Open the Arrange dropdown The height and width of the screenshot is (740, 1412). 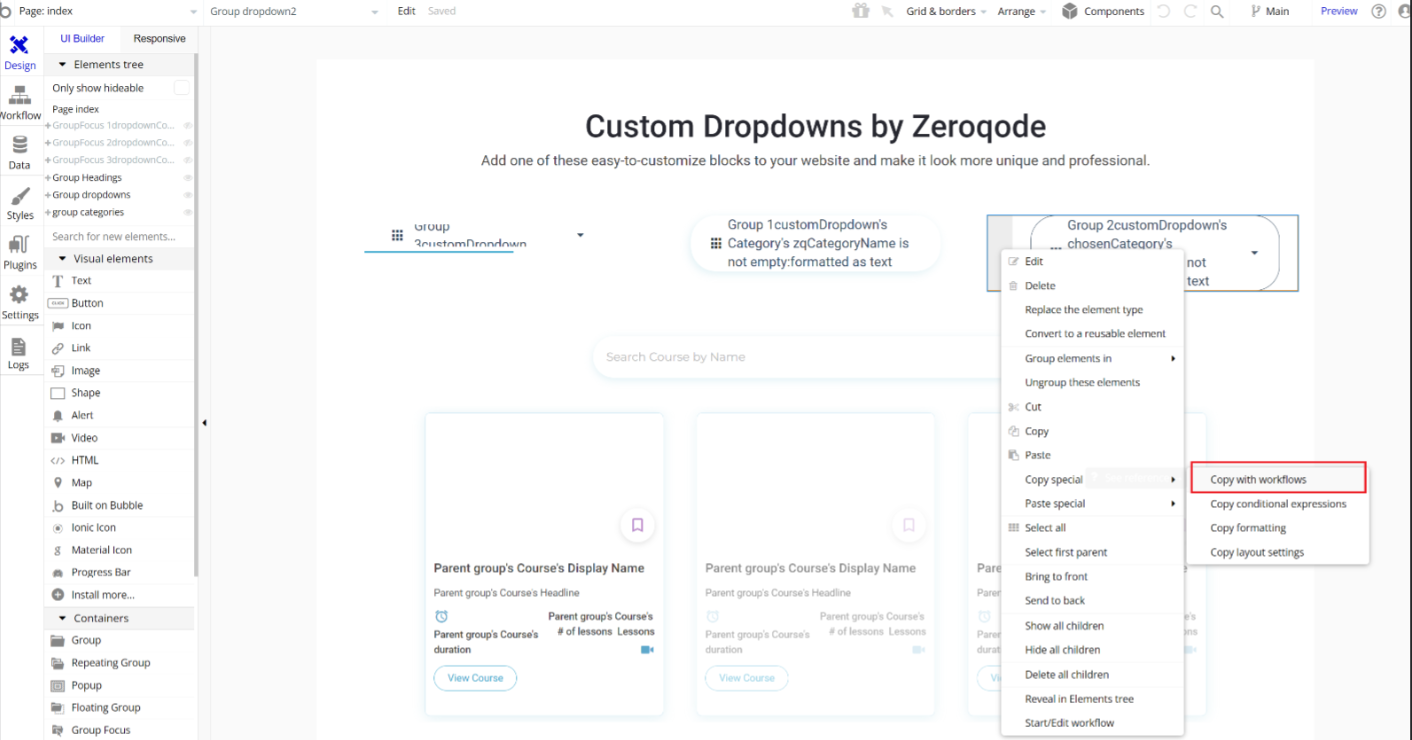point(1022,11)
